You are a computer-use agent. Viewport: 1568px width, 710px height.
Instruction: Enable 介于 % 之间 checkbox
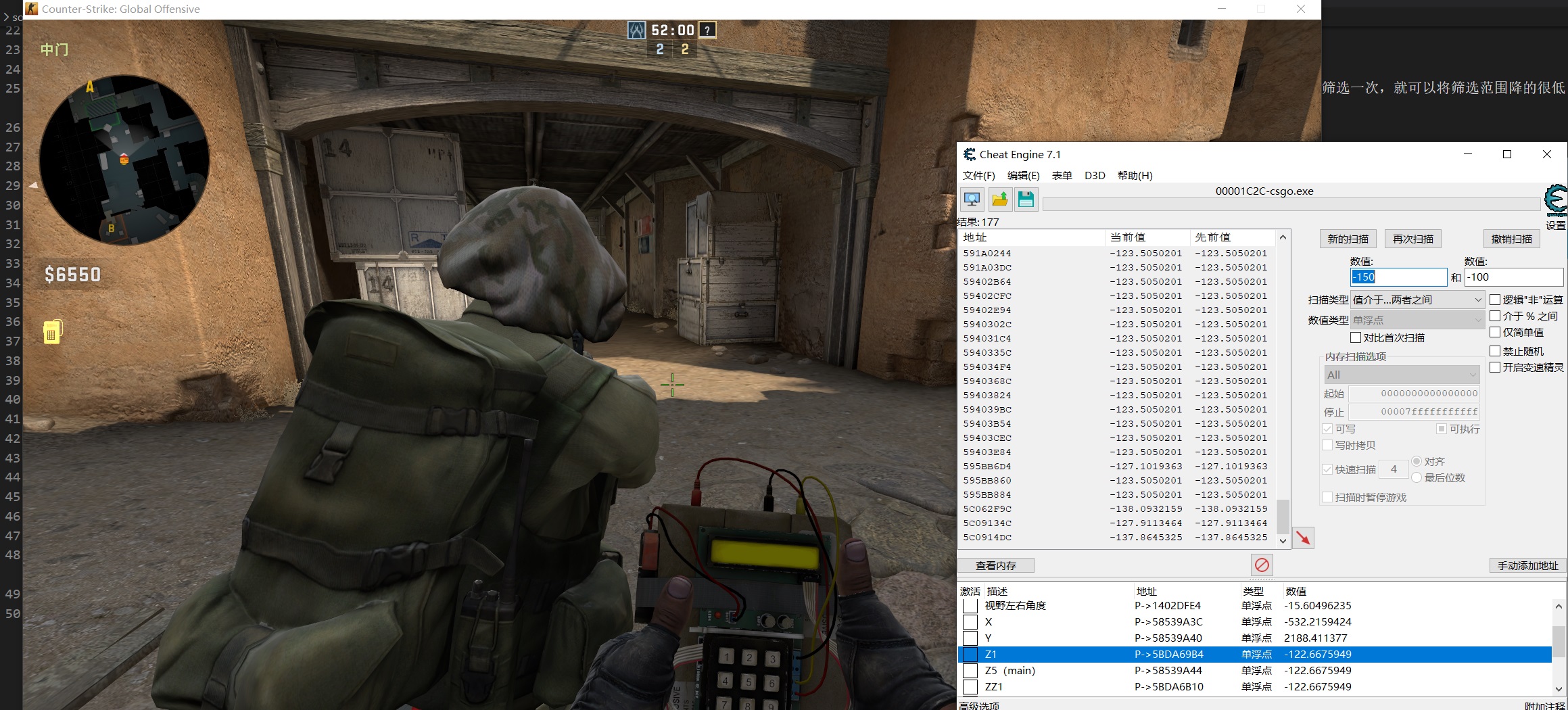1495,316
